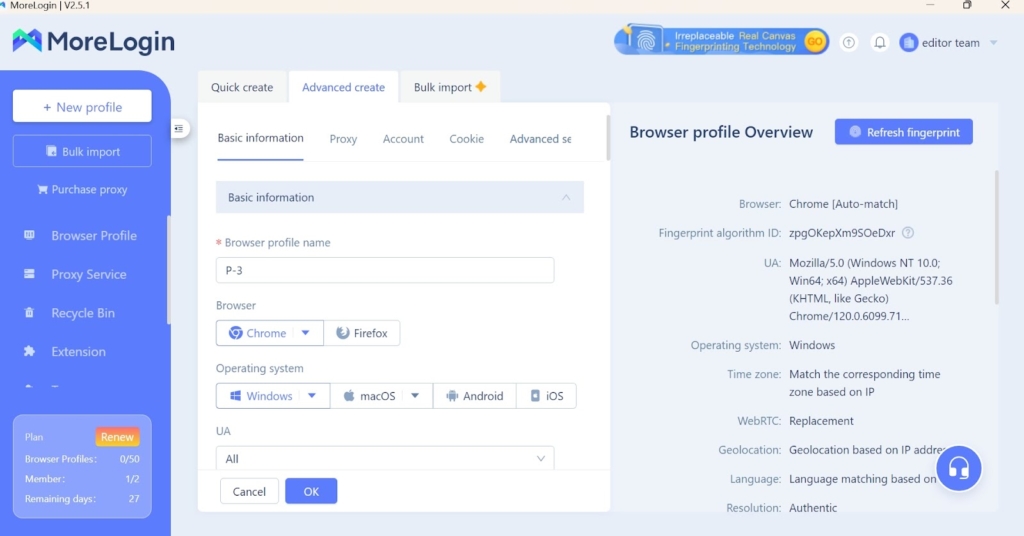
Task: Click the Refresh fingerprint button
Action: point(903,132)
